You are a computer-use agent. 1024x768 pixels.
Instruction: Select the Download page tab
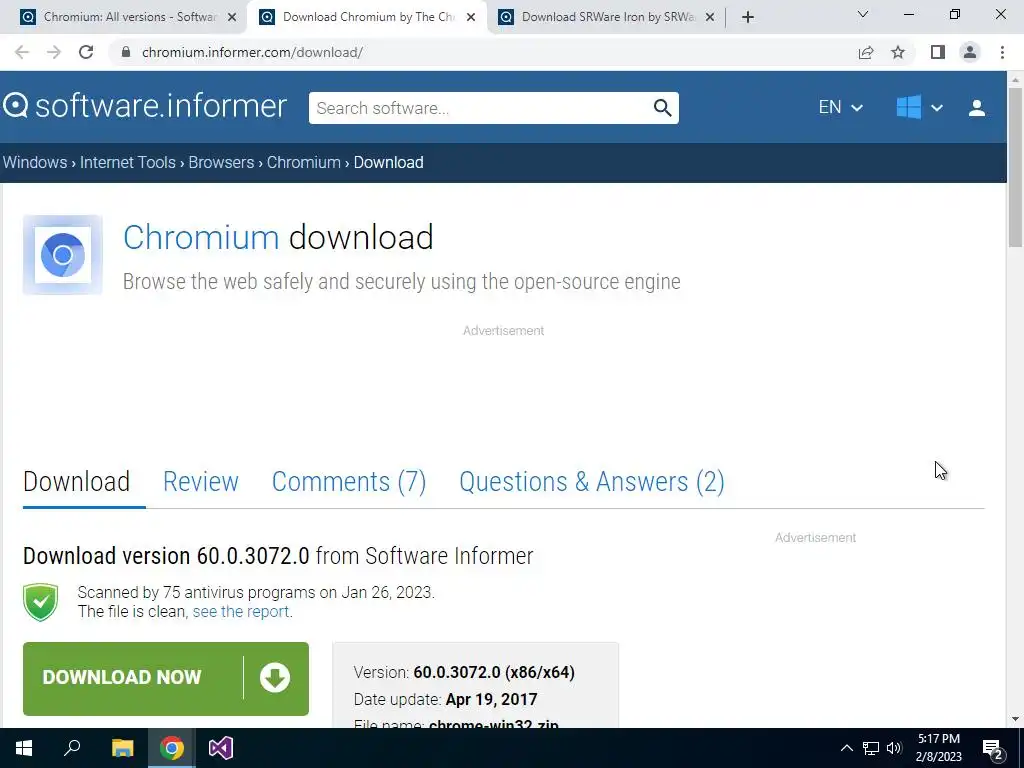point(76,482)
